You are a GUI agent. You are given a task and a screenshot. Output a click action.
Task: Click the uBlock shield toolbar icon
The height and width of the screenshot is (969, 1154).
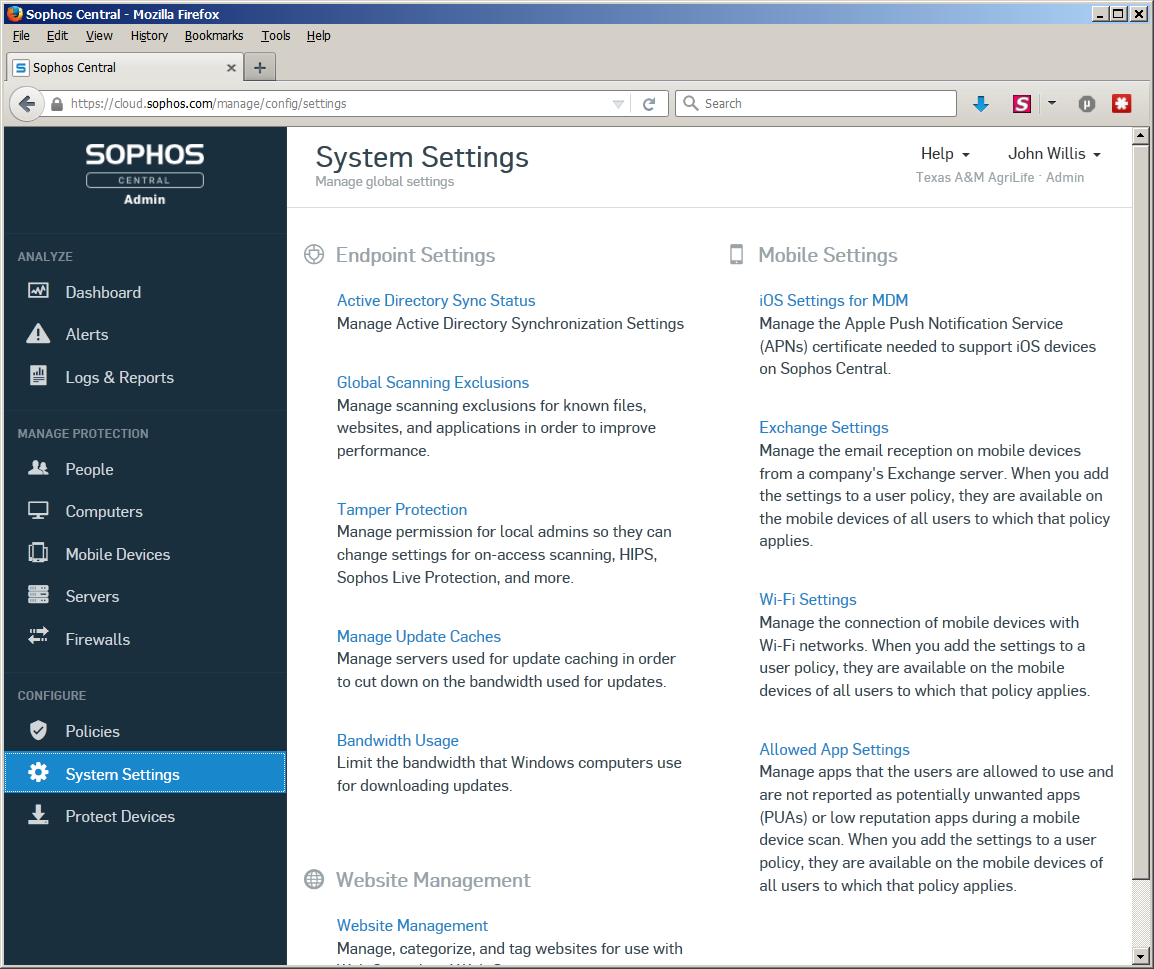[1086, 104]
